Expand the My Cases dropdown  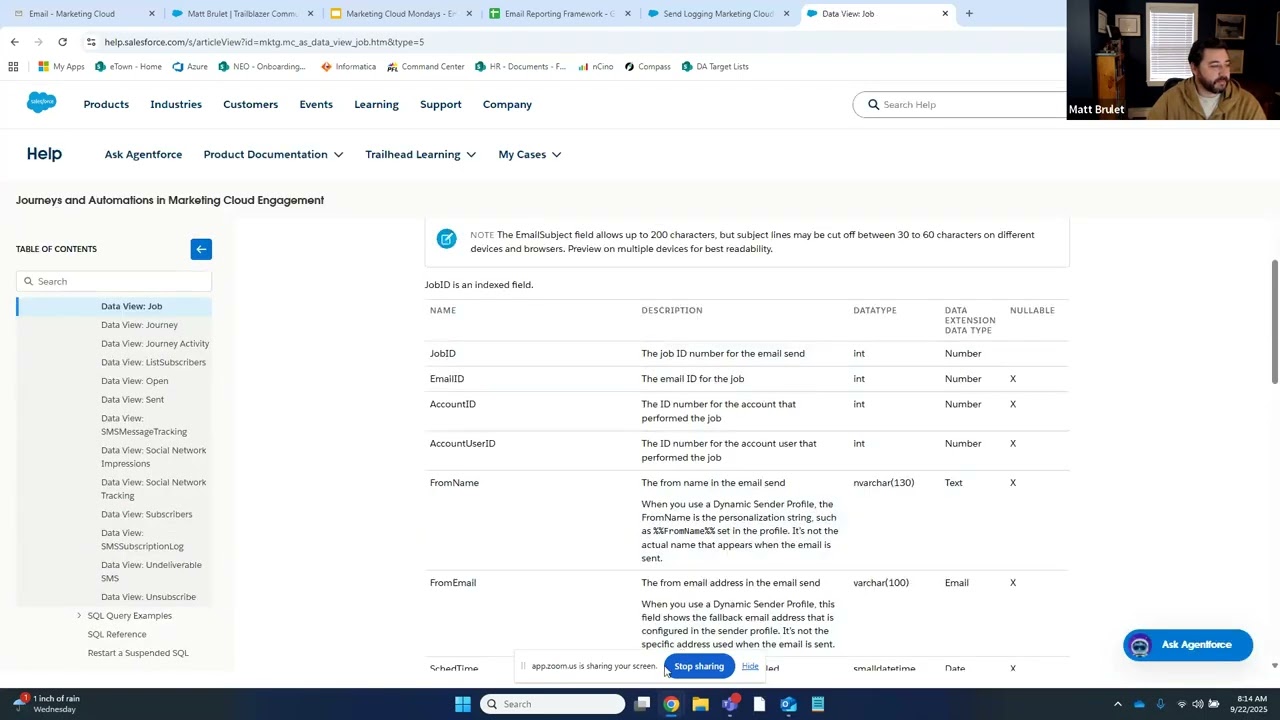[530, 154]
